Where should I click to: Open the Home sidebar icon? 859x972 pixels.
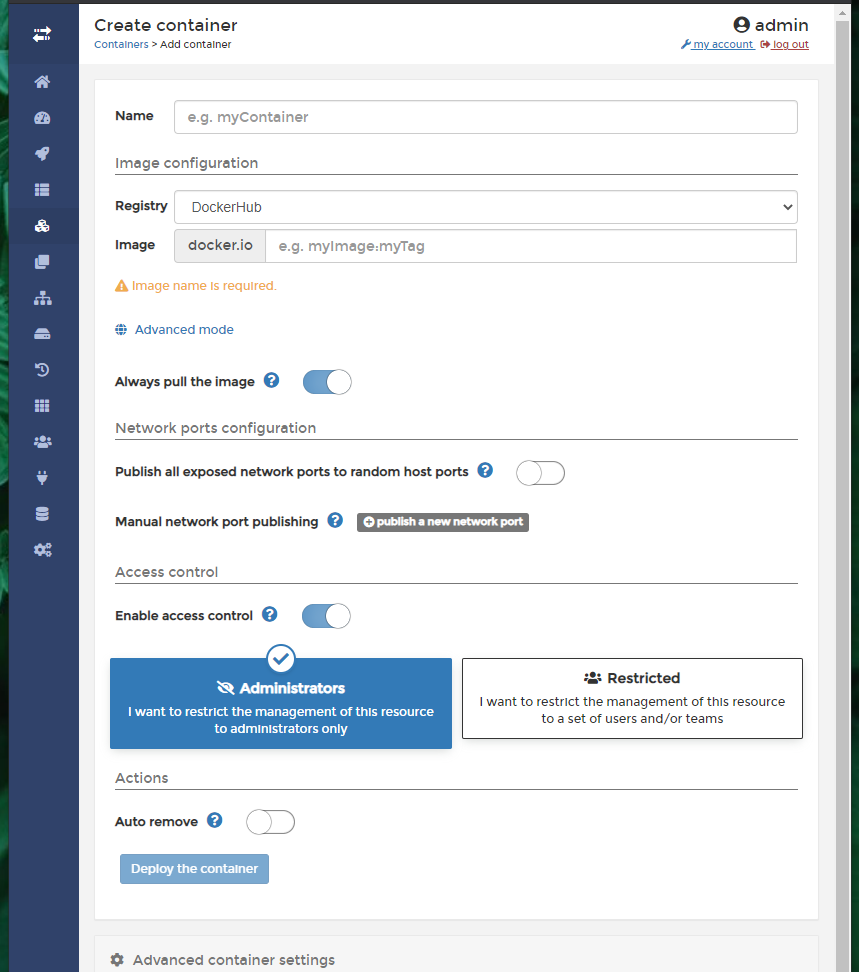(42, 81)
